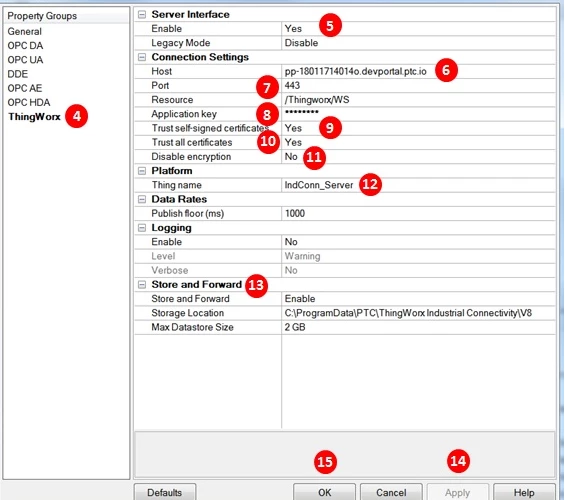The image size is (565, 500).
Task: Select the Thing name label
Action: pos(176,185)
